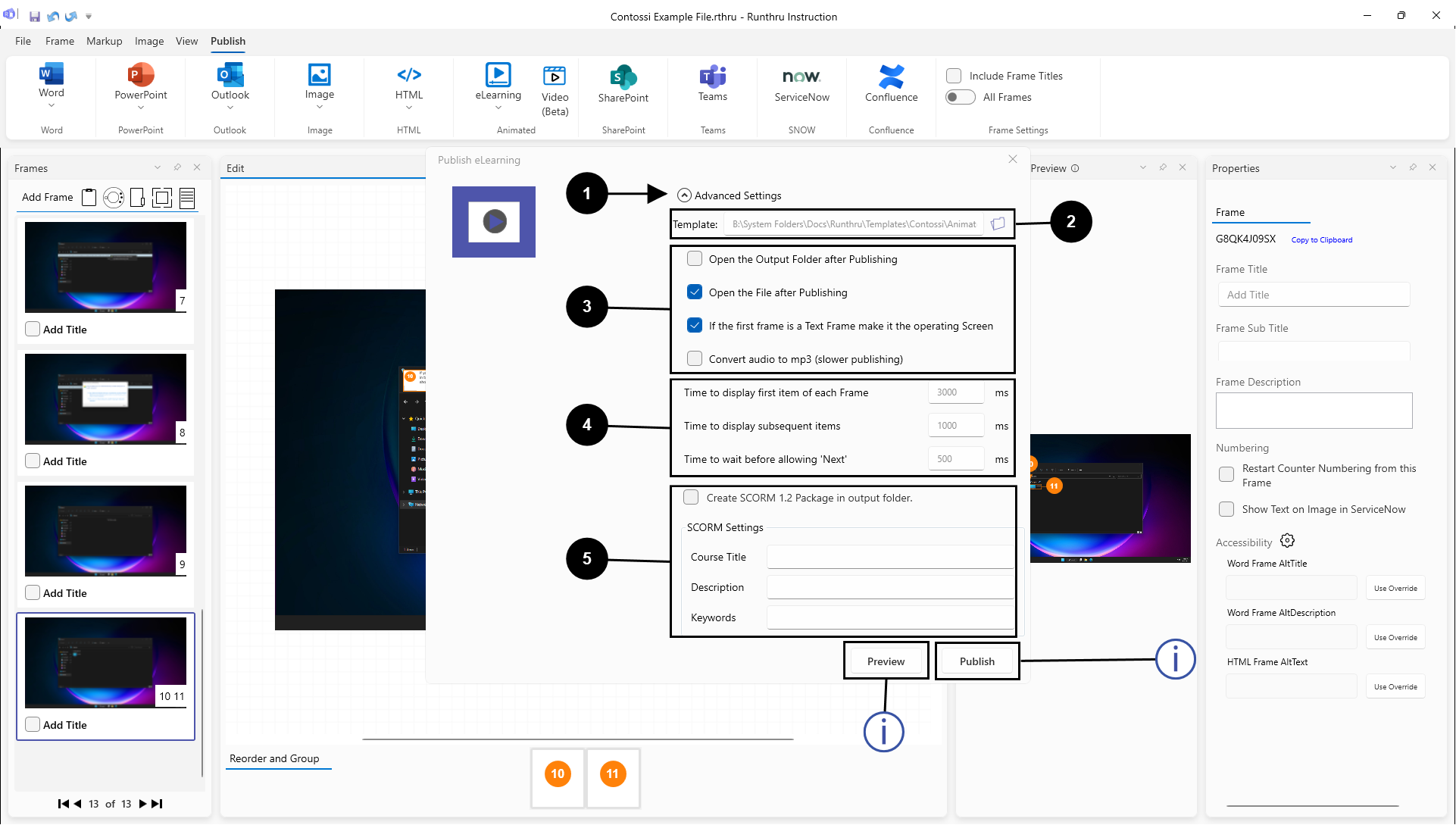Click the Copy to Clipboard link
Image resolution: width=1456 pixels, height=825 pixels.
click(x=1321, y=240)
